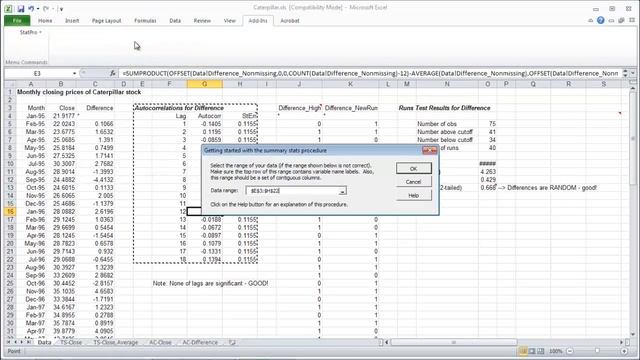Click the 'Number of obs' label cell
This screenshot has width=640, height=360.
[x=437, y=124]
